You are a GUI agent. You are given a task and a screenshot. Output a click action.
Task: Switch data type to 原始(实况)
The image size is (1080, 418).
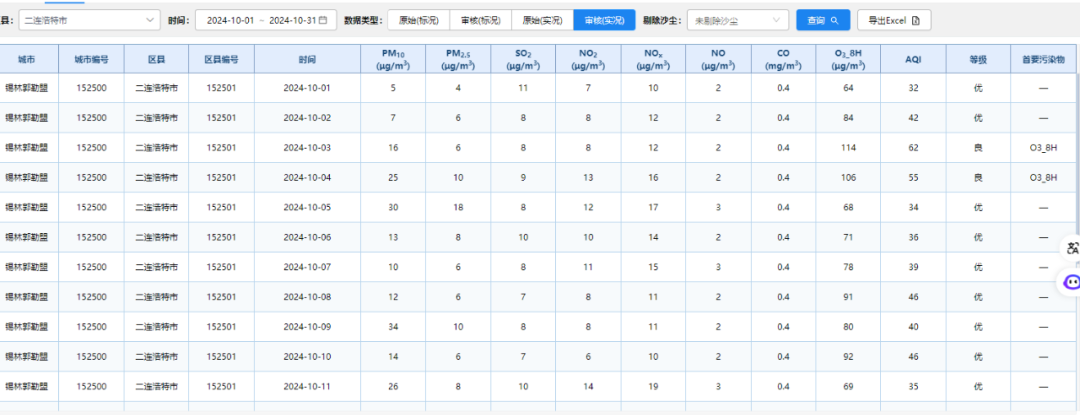[542, 20]
